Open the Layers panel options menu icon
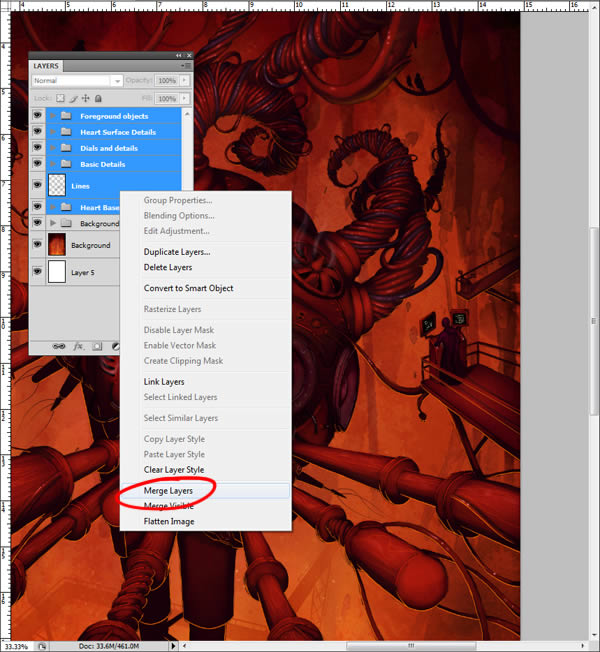The image size is (600, 652). (x=186, y=66)
